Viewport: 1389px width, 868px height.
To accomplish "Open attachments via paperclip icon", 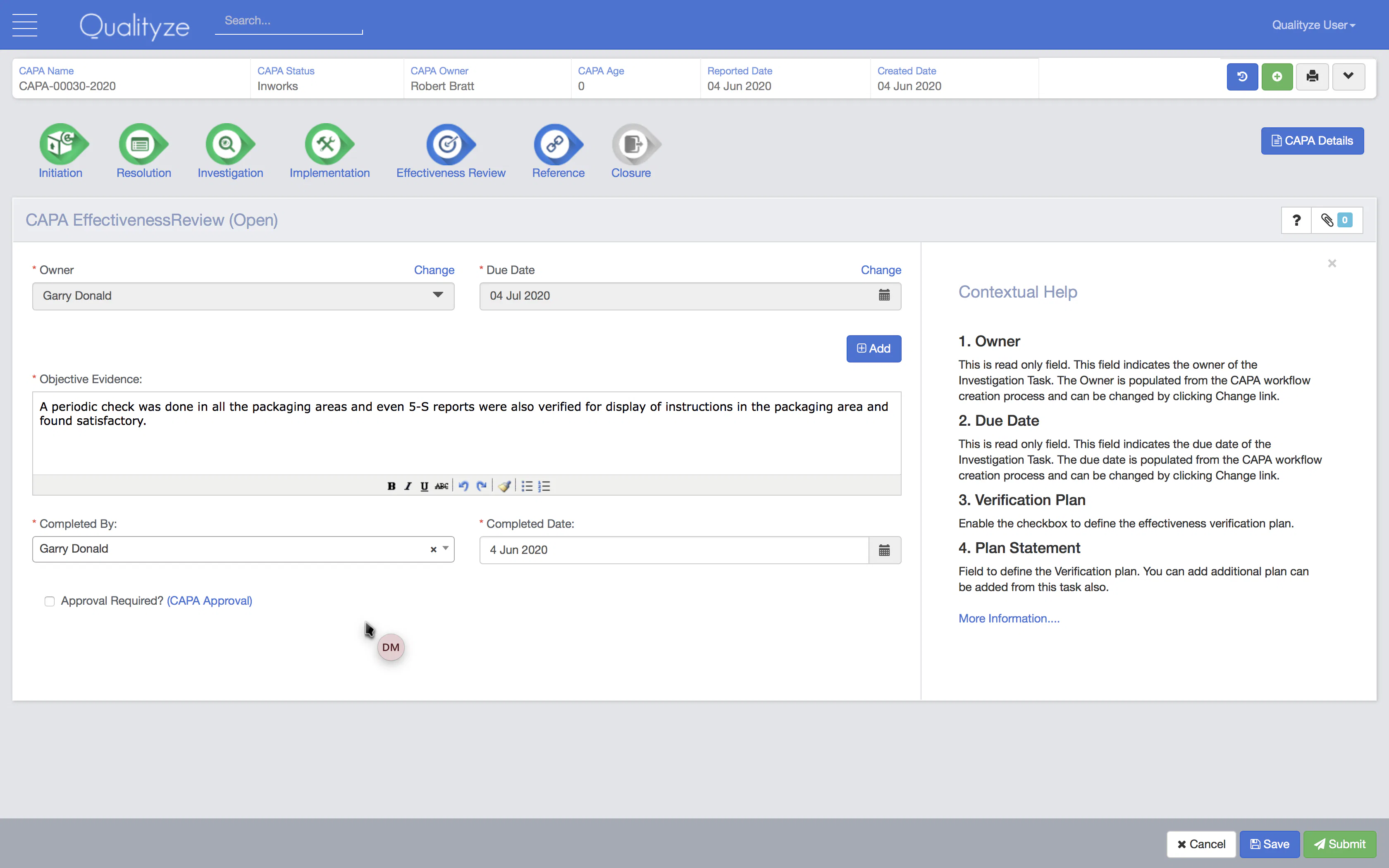I will (x=1327, y=220).
